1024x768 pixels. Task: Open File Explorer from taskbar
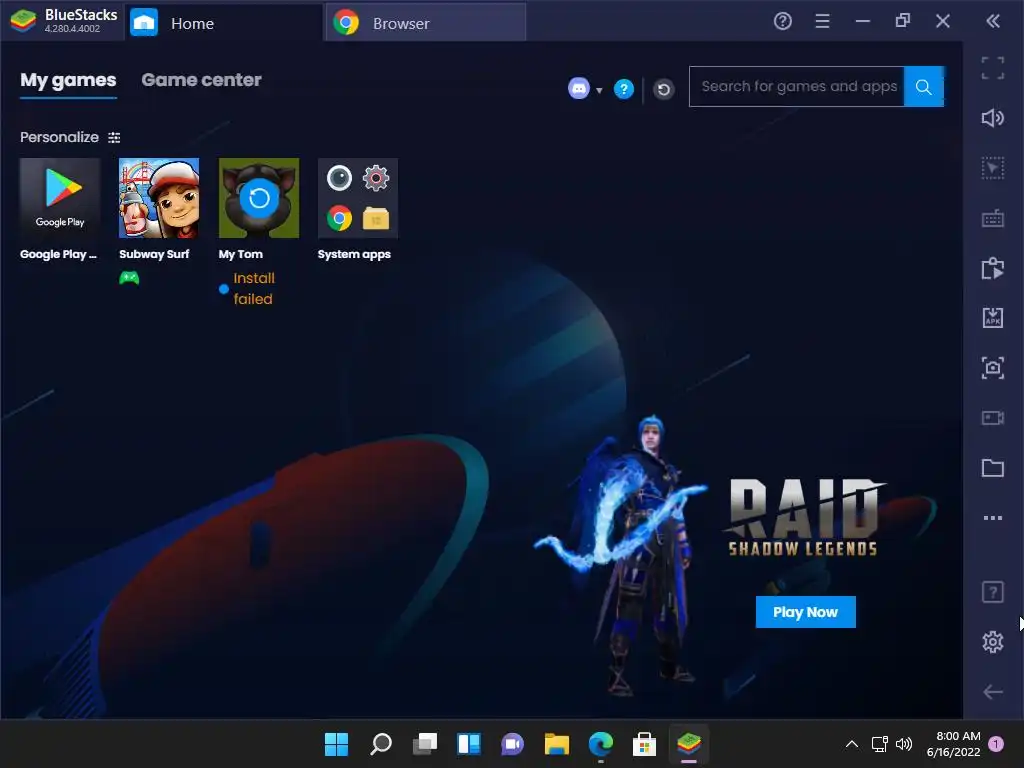[x=556, y=744]
